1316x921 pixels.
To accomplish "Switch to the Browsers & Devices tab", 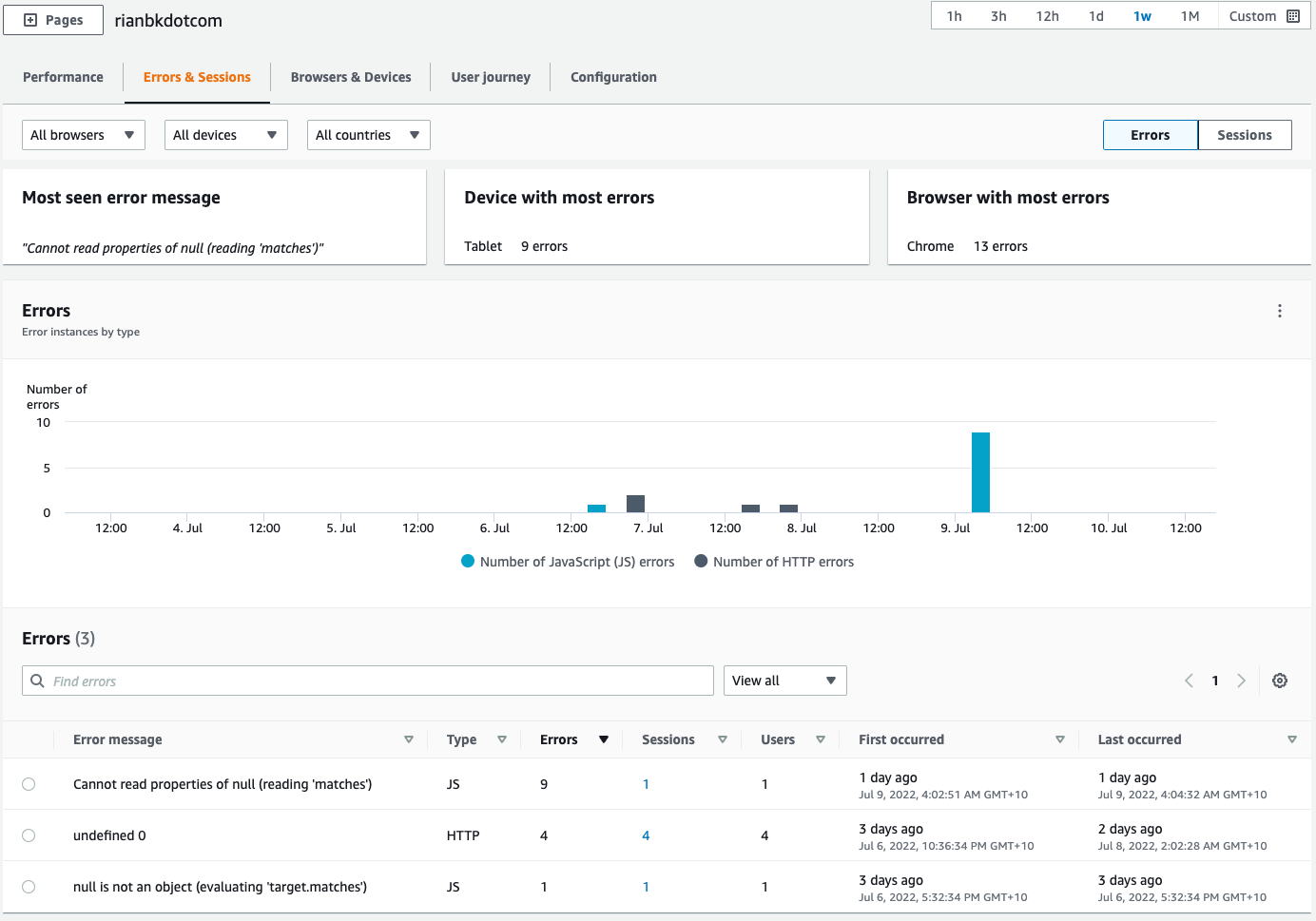I will tap(351, 77).
